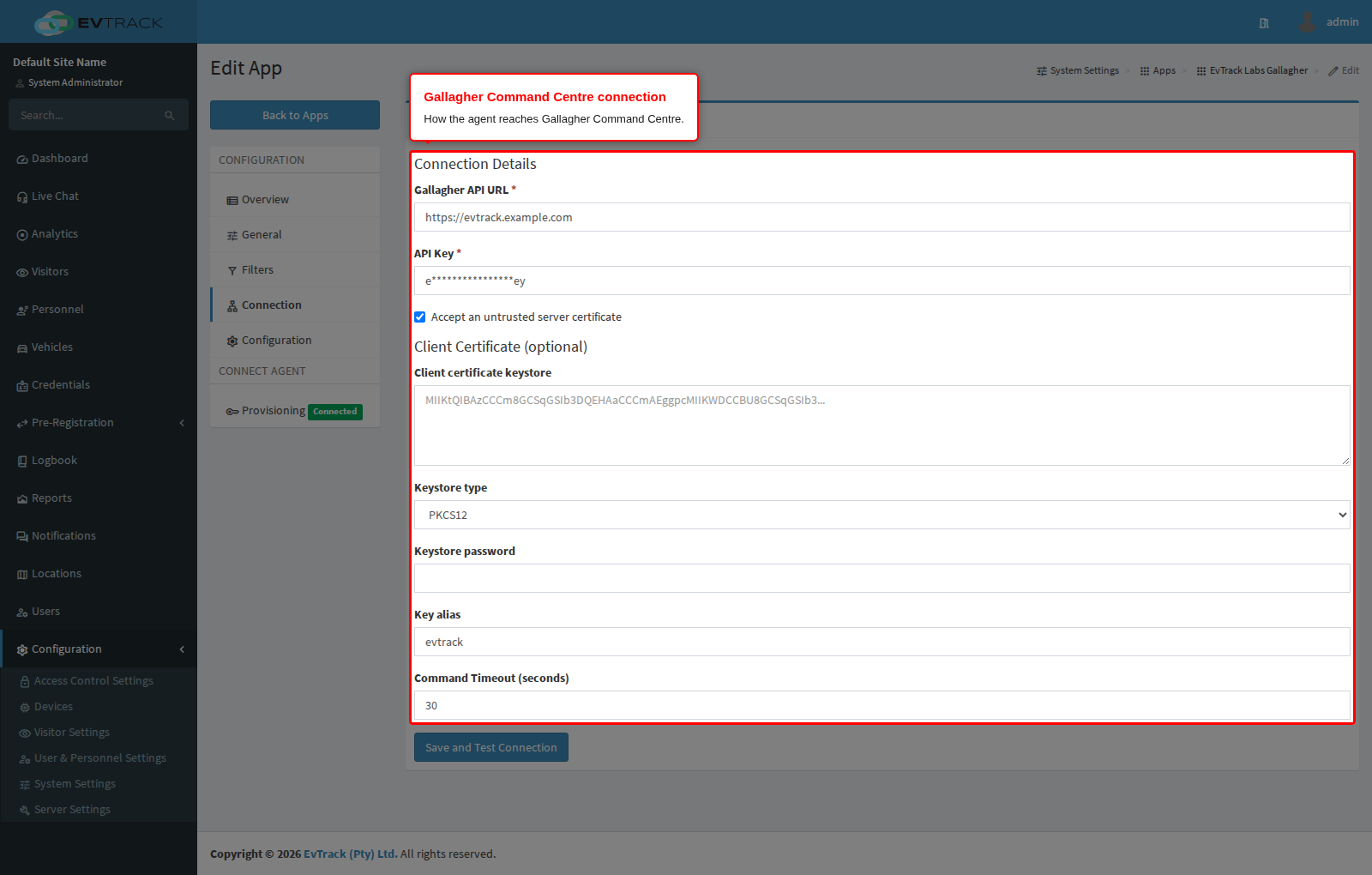Uncheck Accept an untrusted server certificate

pos(420,317)
